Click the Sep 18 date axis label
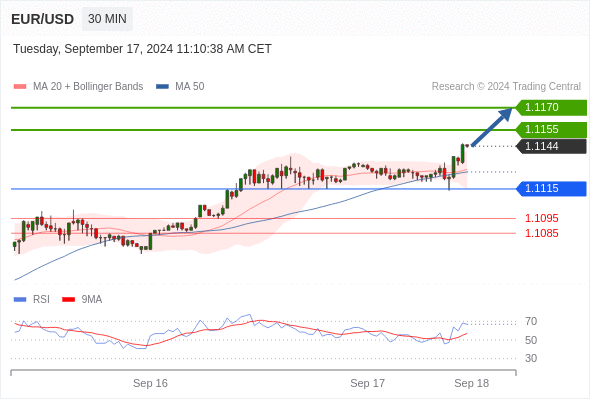This screenshot has width=590, height=400. (x=471, y=383)
